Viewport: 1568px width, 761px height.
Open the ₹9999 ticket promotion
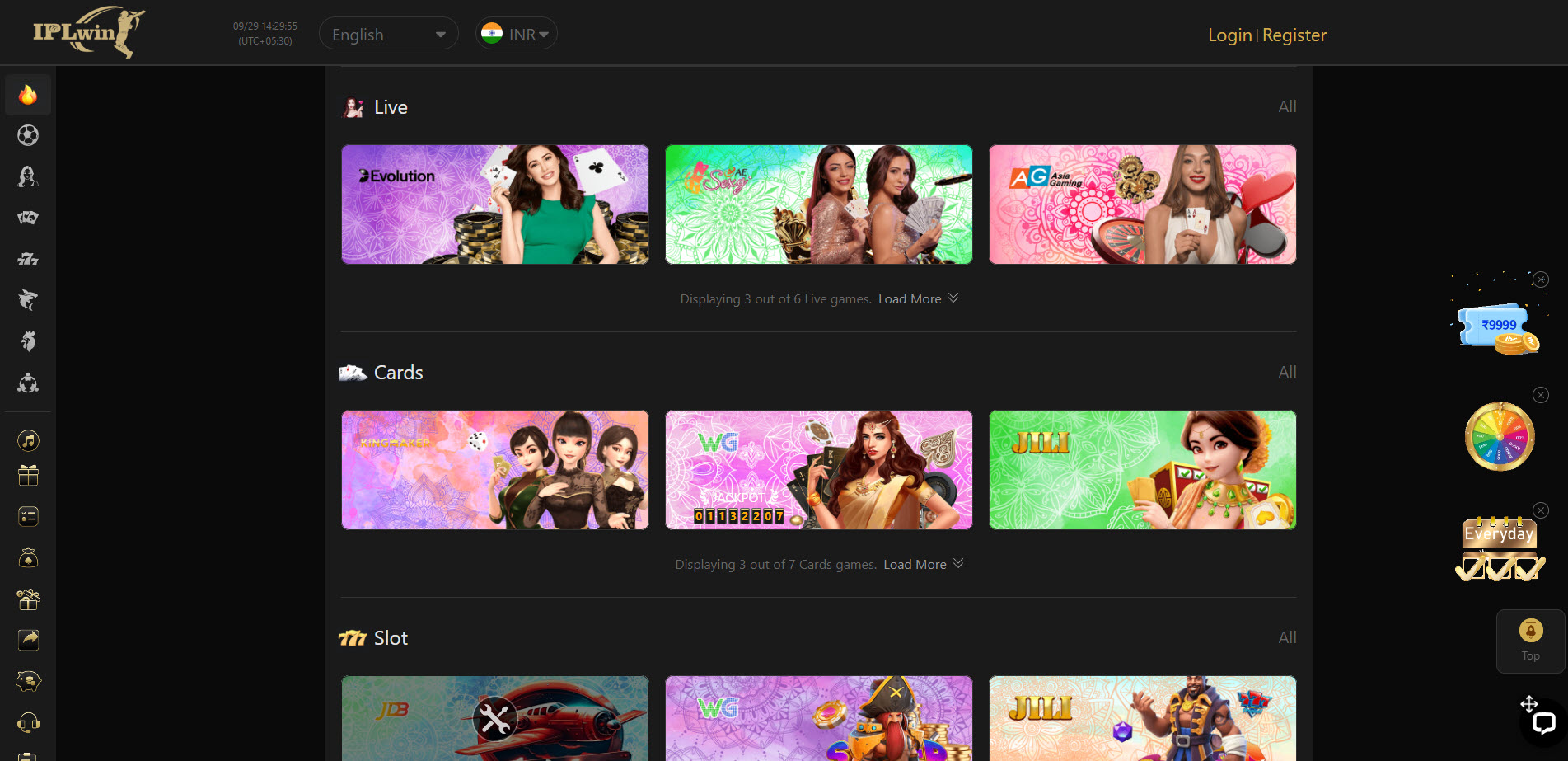(x=1499, y=327)
